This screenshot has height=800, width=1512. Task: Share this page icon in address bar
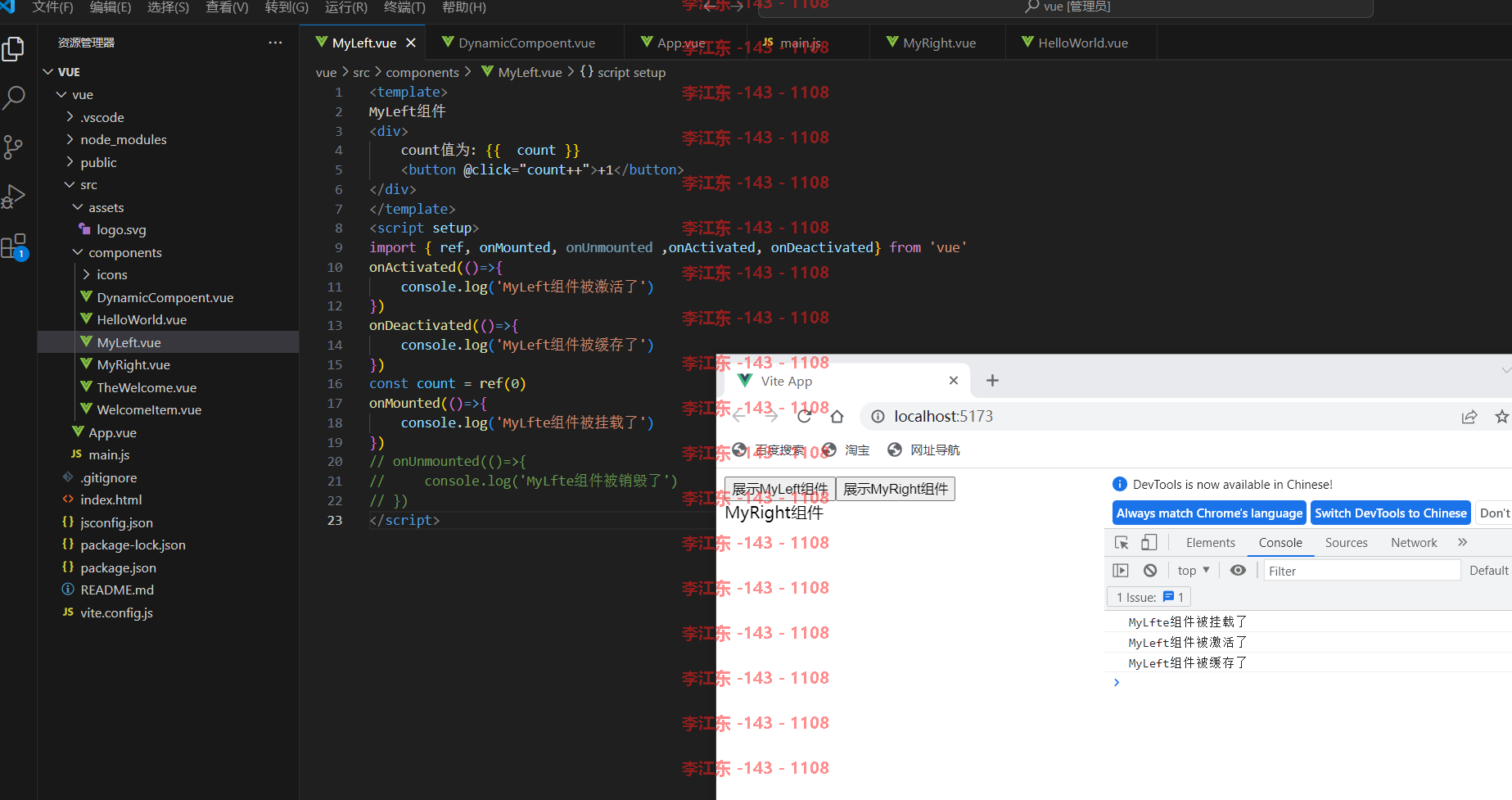pos(1469,417)
